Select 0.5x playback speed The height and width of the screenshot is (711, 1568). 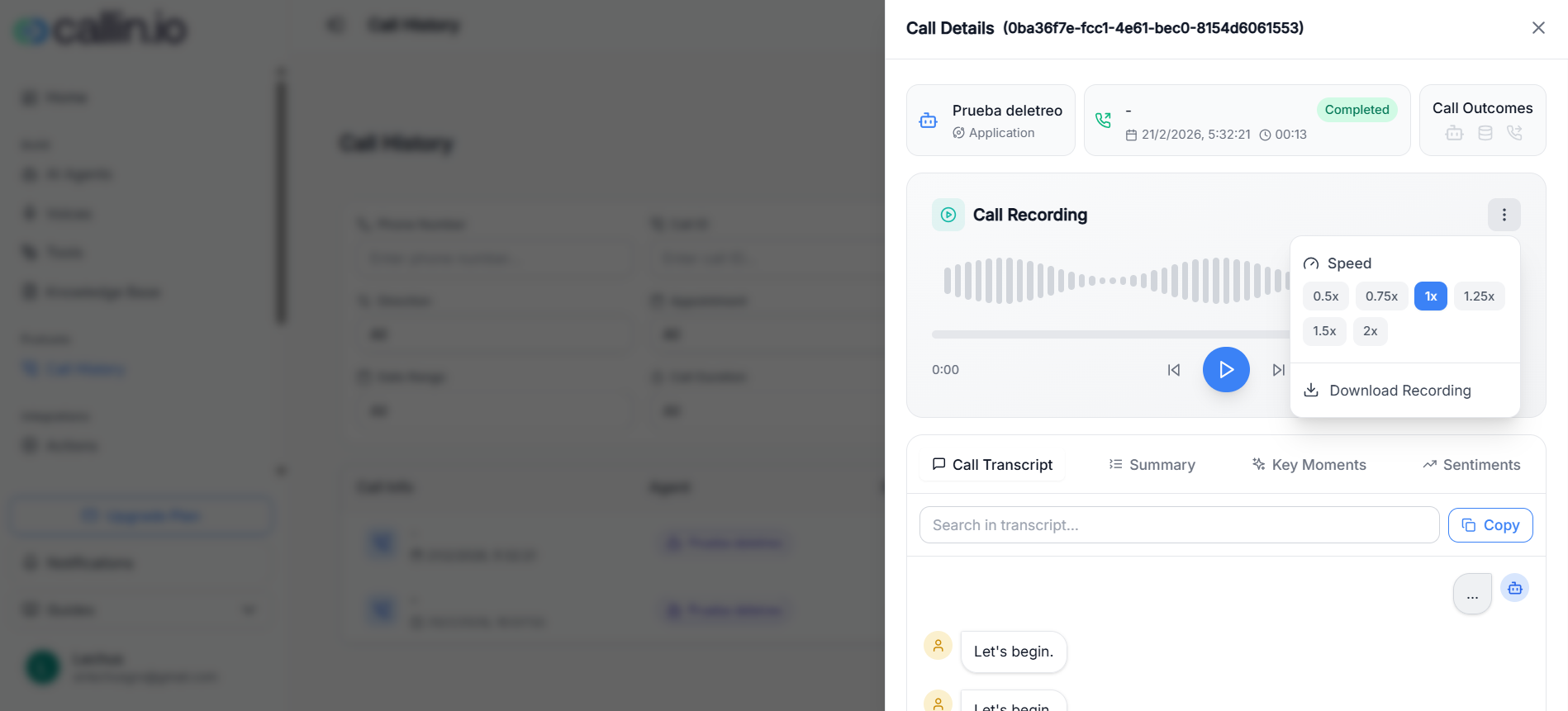point(1325,296)
